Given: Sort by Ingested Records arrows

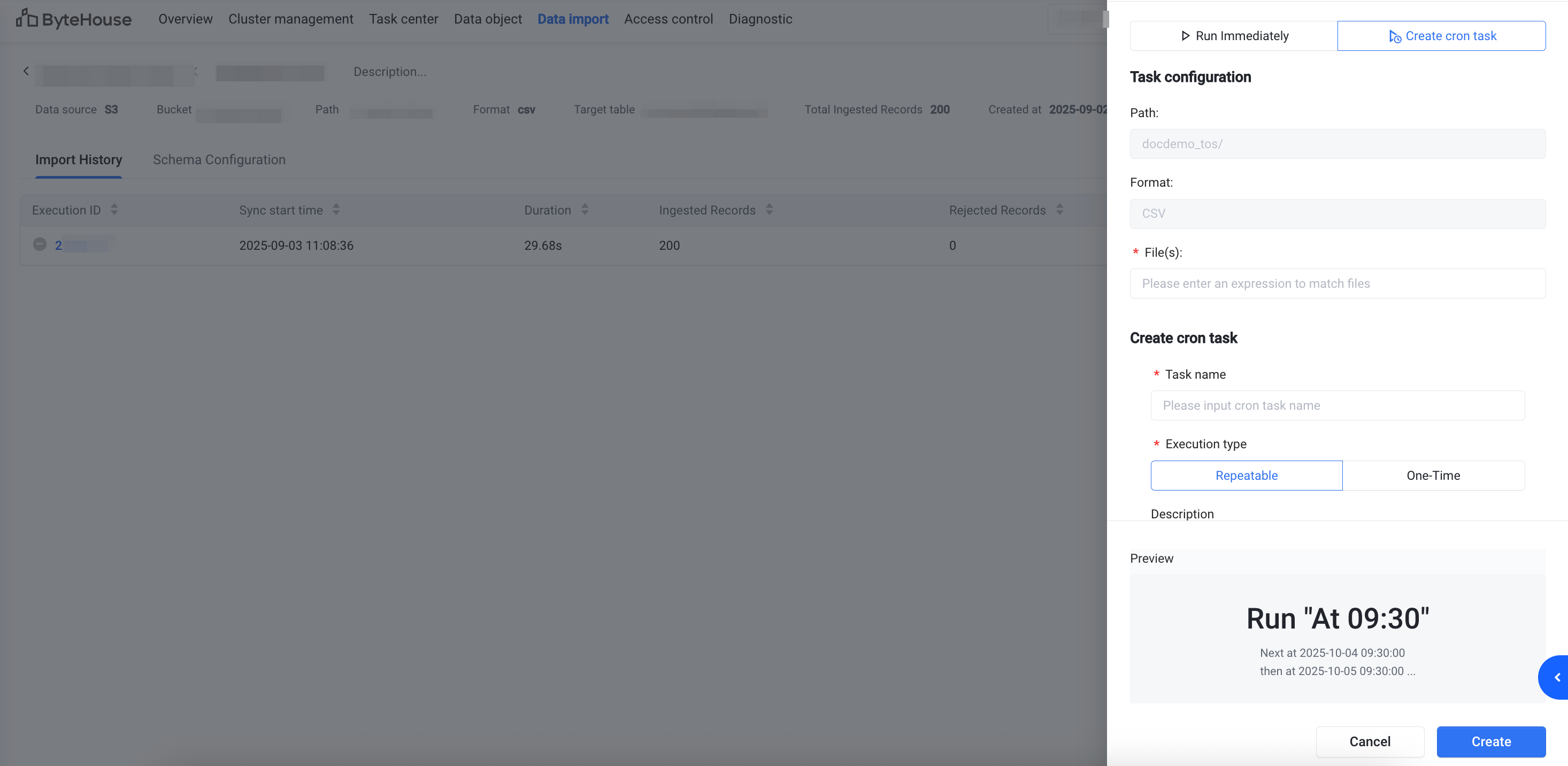Looking at the screenshot, I should point(769,210).
